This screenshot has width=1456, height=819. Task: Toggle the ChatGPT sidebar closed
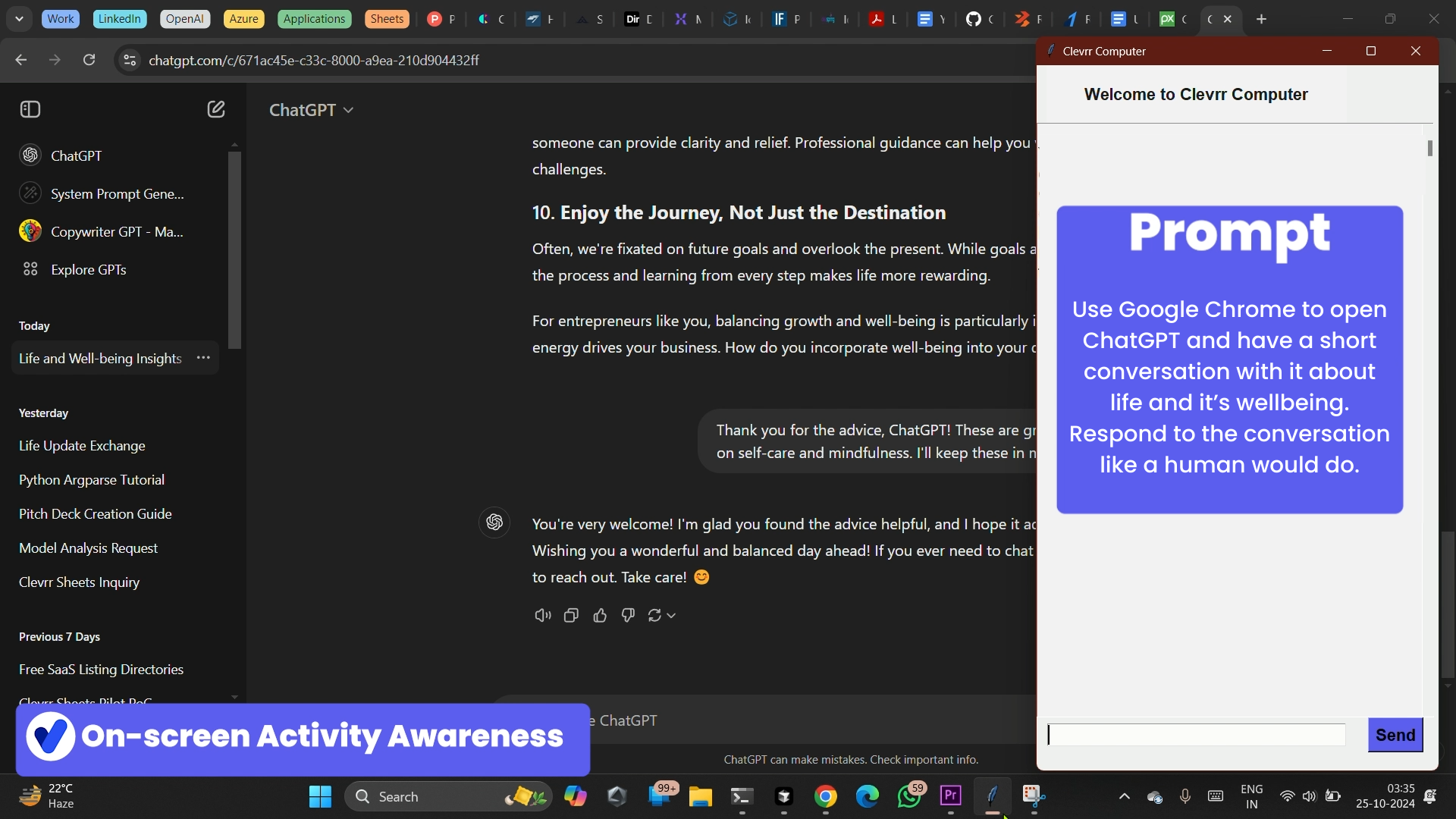click(x=30, y=109)
